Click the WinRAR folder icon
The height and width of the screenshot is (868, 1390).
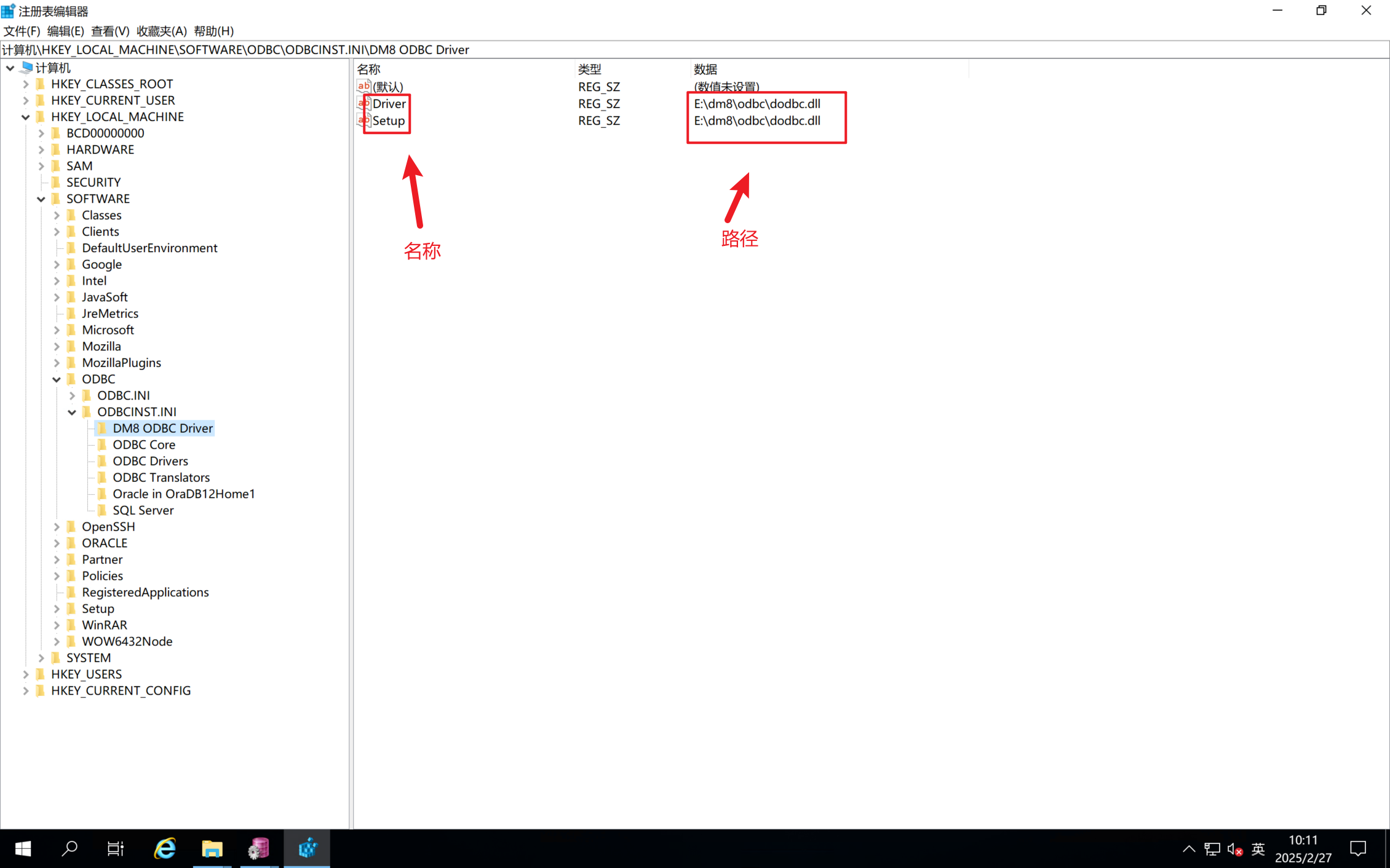tap(71, 625)
